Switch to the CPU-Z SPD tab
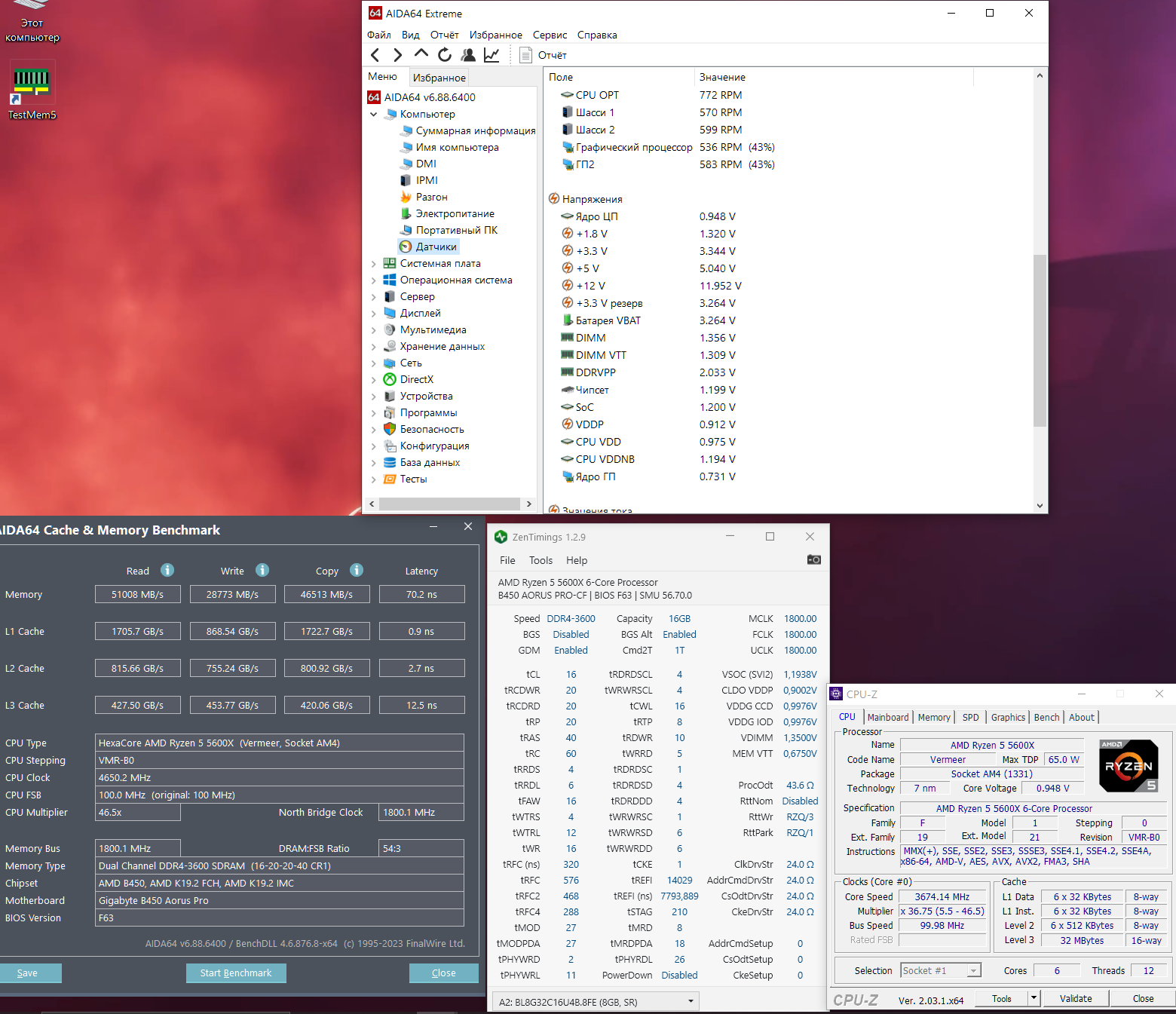This screenshot has width=1176, height=1014. (x=971, y=717)
